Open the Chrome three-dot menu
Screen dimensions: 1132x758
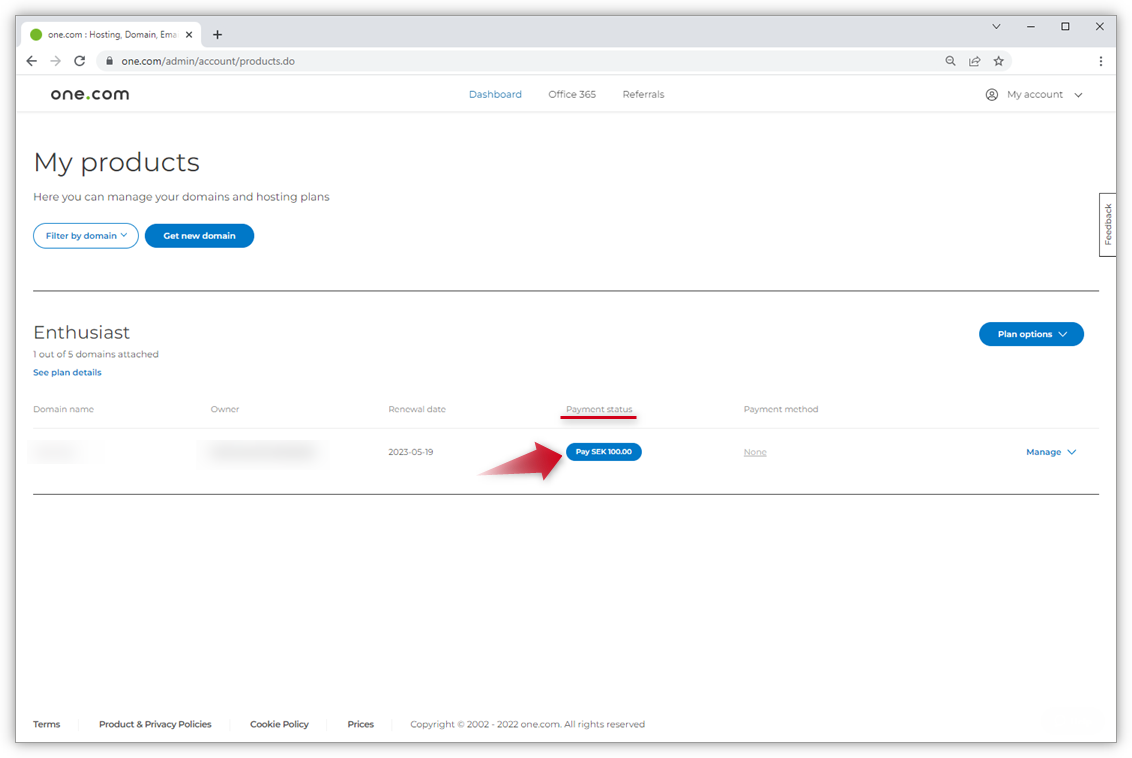coord(1100,61)
